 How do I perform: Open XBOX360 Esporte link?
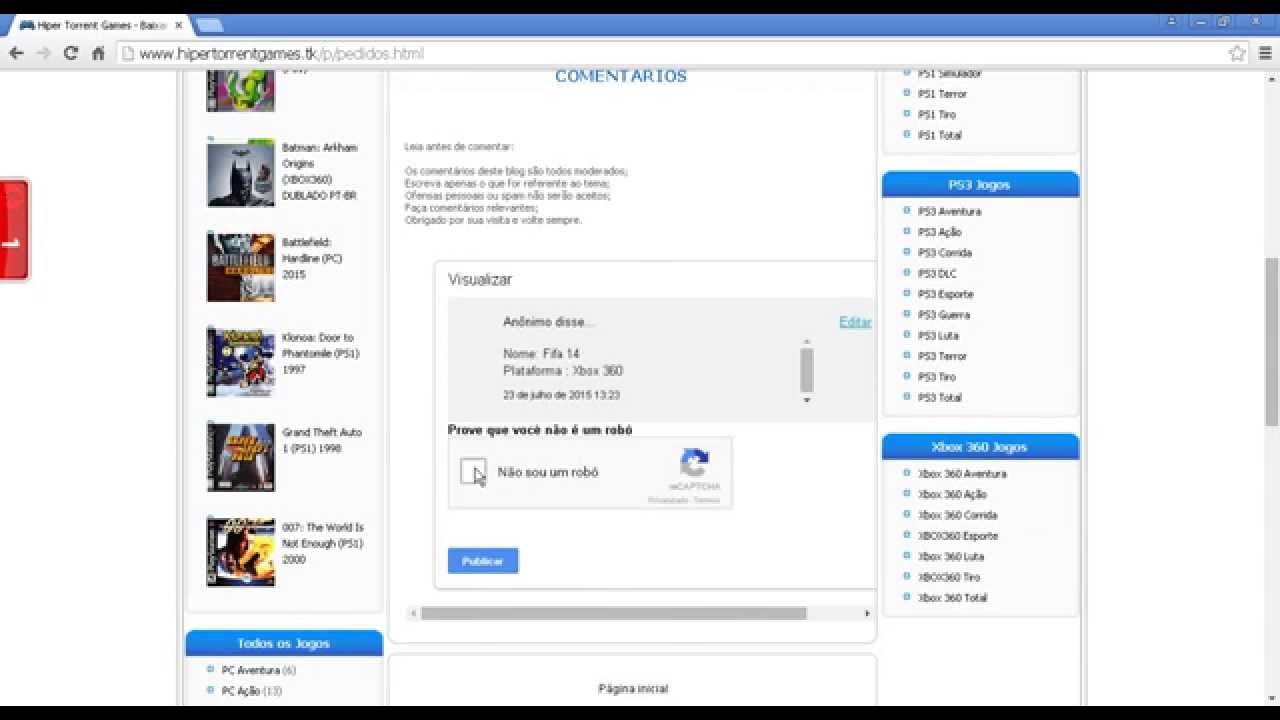click(x=958, y=536)
